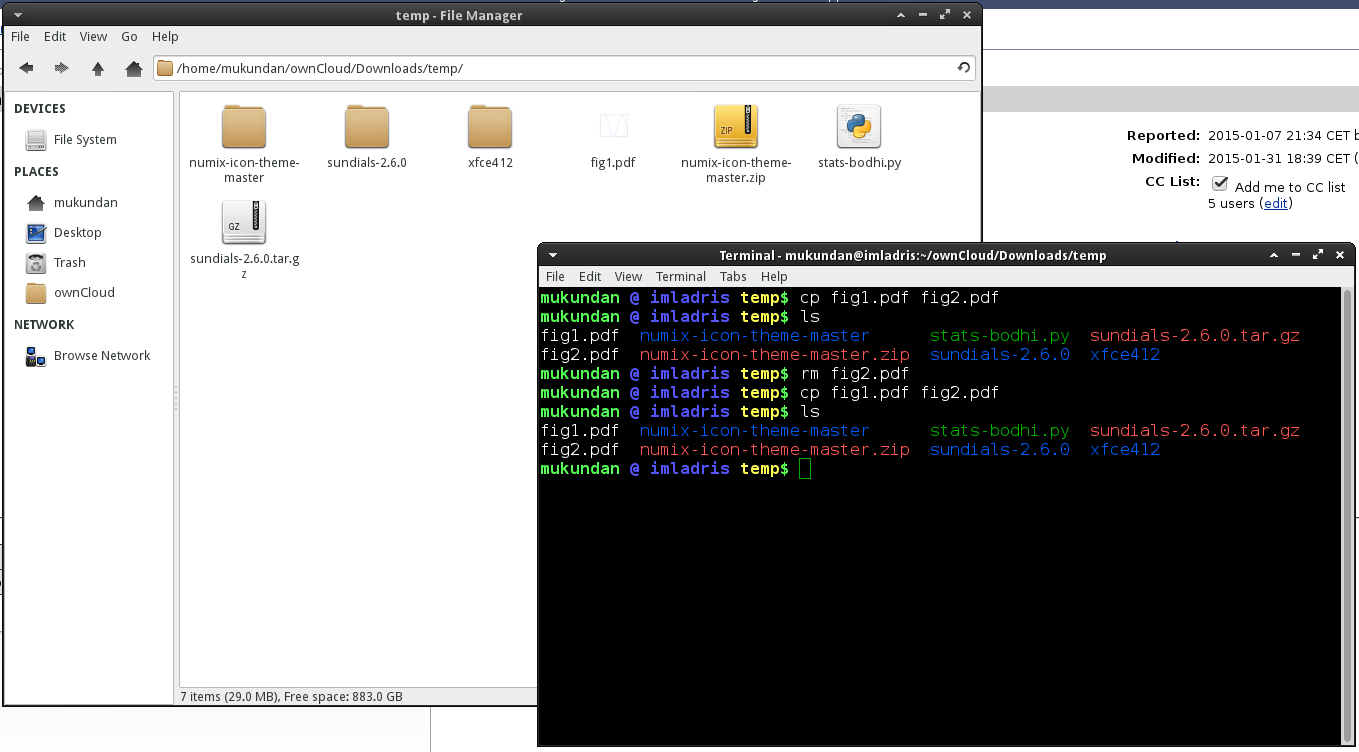Click the edit link beside 5 users
1359x752 pixels.
[x=1275, y=203]
